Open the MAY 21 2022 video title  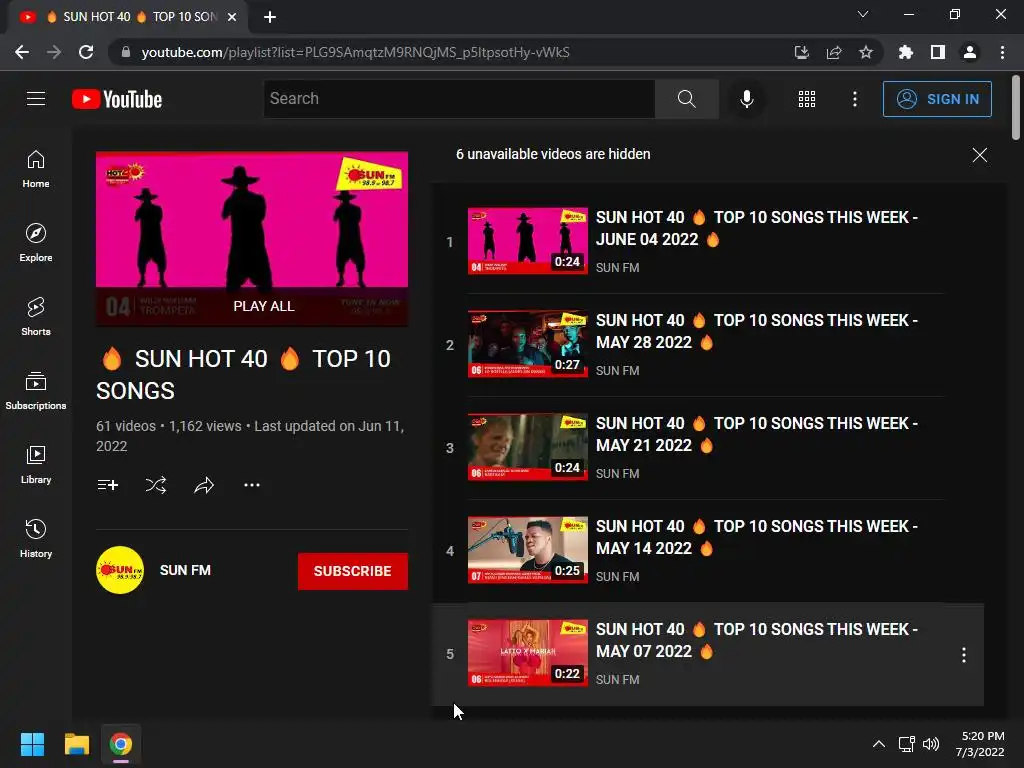pyautogui.click(x=757, y=434)
